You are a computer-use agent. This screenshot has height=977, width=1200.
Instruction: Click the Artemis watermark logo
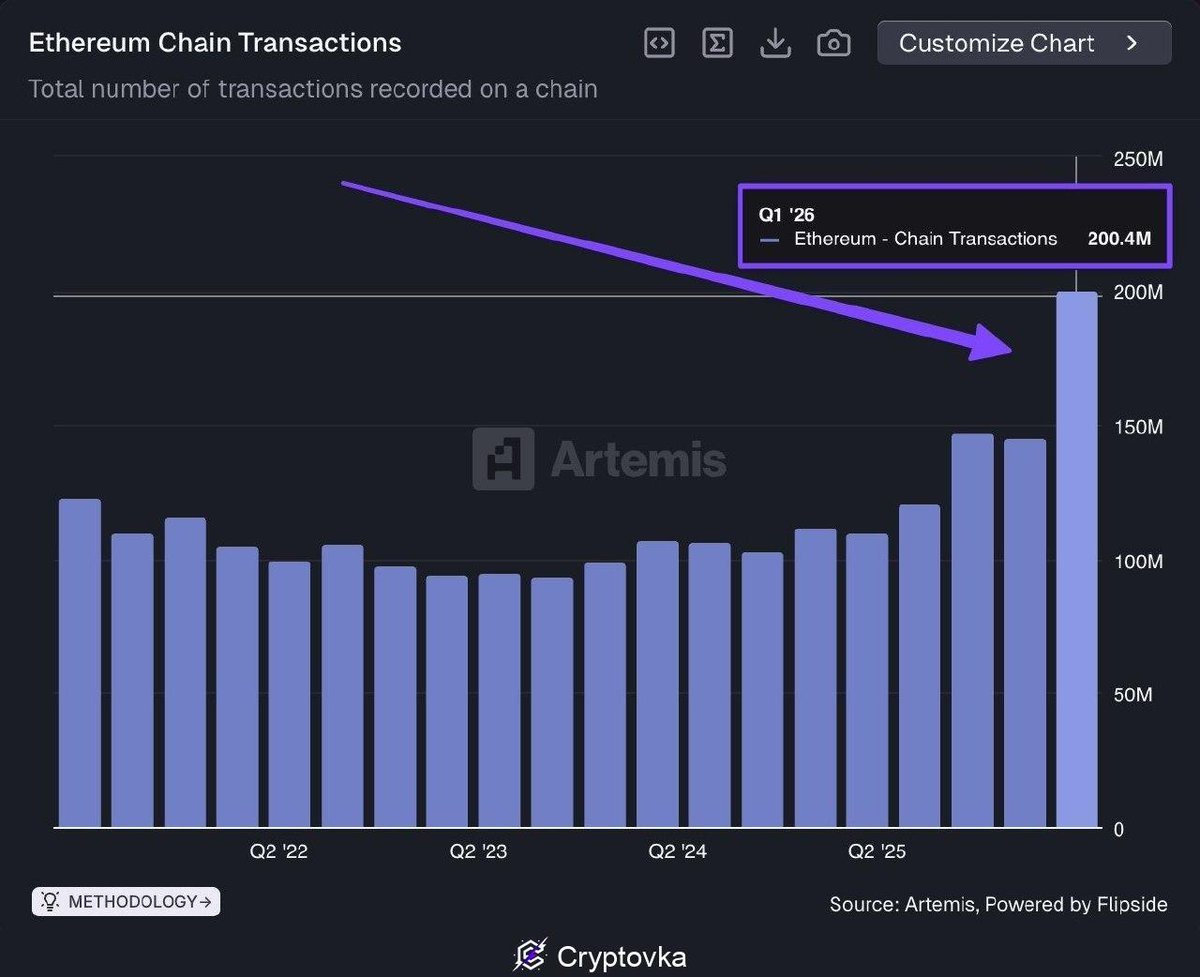[x=503, y=459]
